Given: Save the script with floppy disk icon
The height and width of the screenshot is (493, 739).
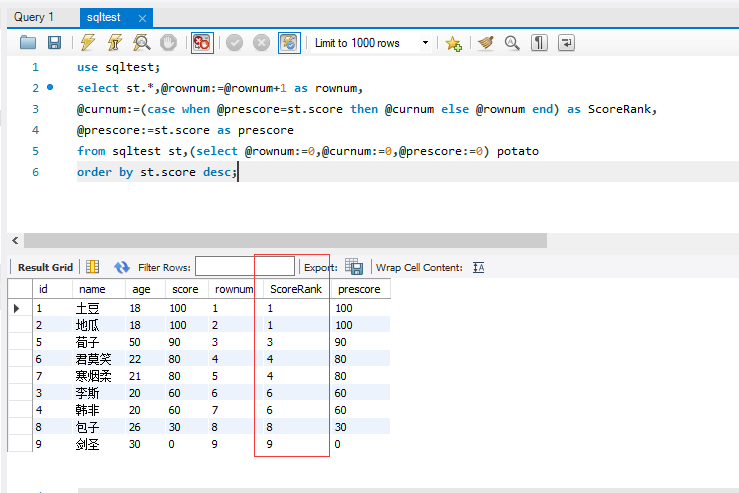Looking at the screenshot, I should click(x=55, y=43).
